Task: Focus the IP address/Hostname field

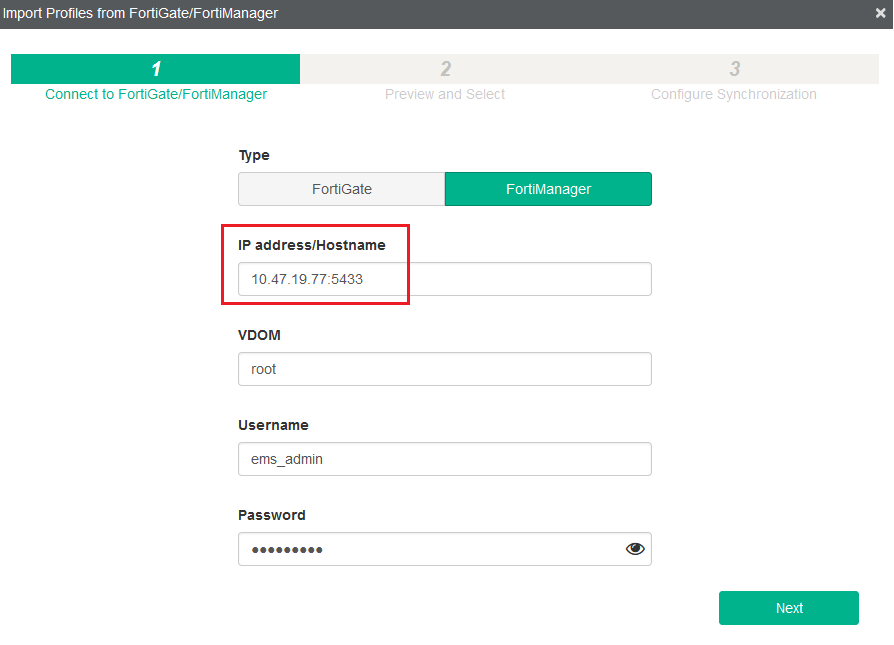Action: click(x=444, y=279)
